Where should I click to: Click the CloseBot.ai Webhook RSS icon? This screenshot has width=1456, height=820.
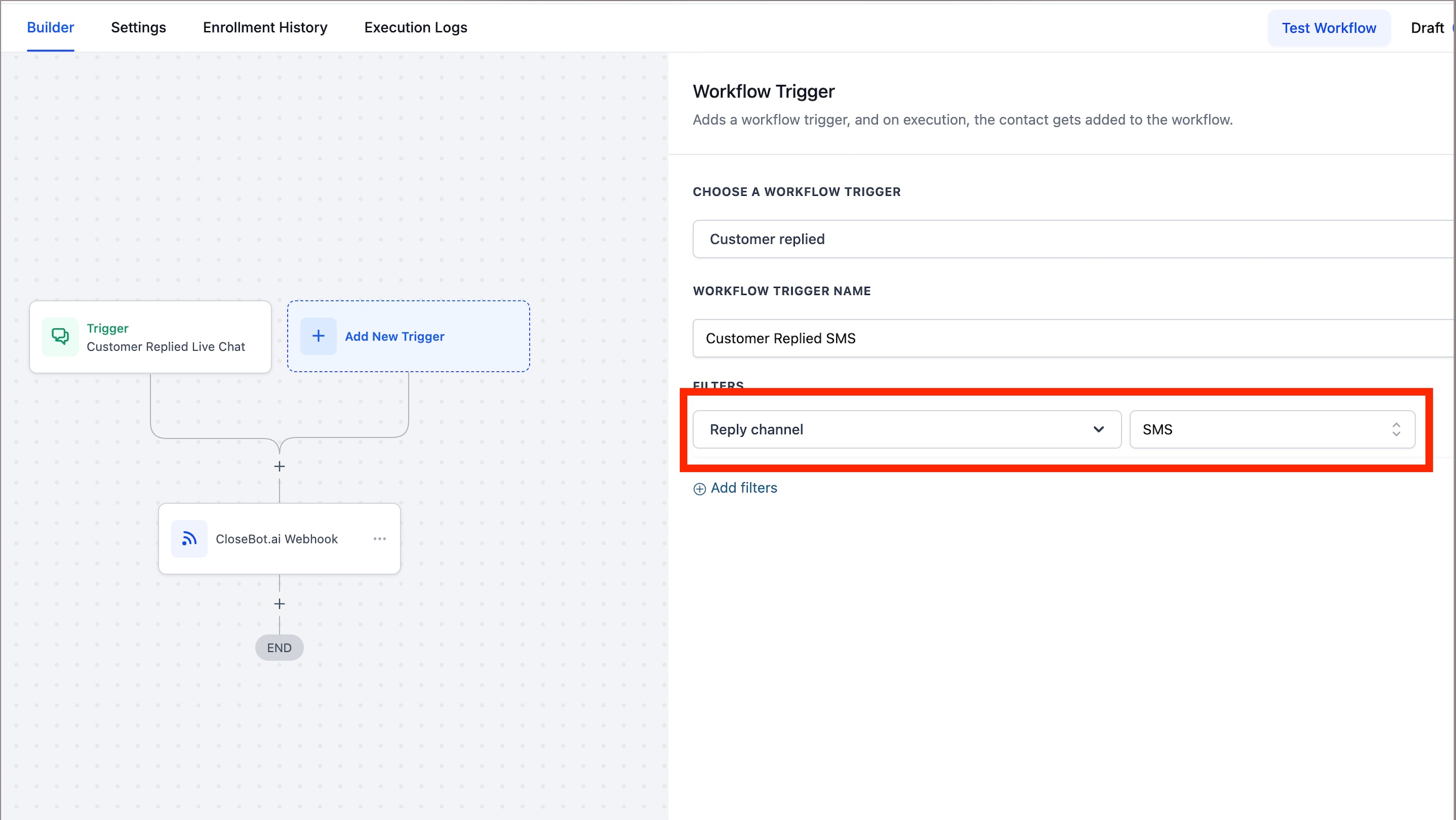tap(189, 538)
